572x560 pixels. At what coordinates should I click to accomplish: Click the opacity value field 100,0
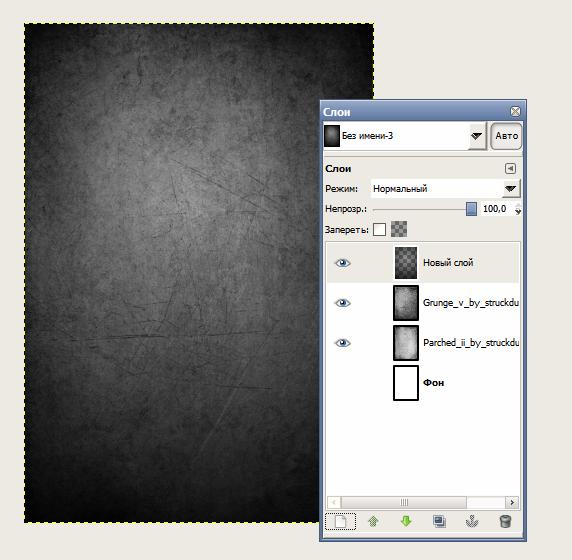pyautogui.click(x=497, y=209)
